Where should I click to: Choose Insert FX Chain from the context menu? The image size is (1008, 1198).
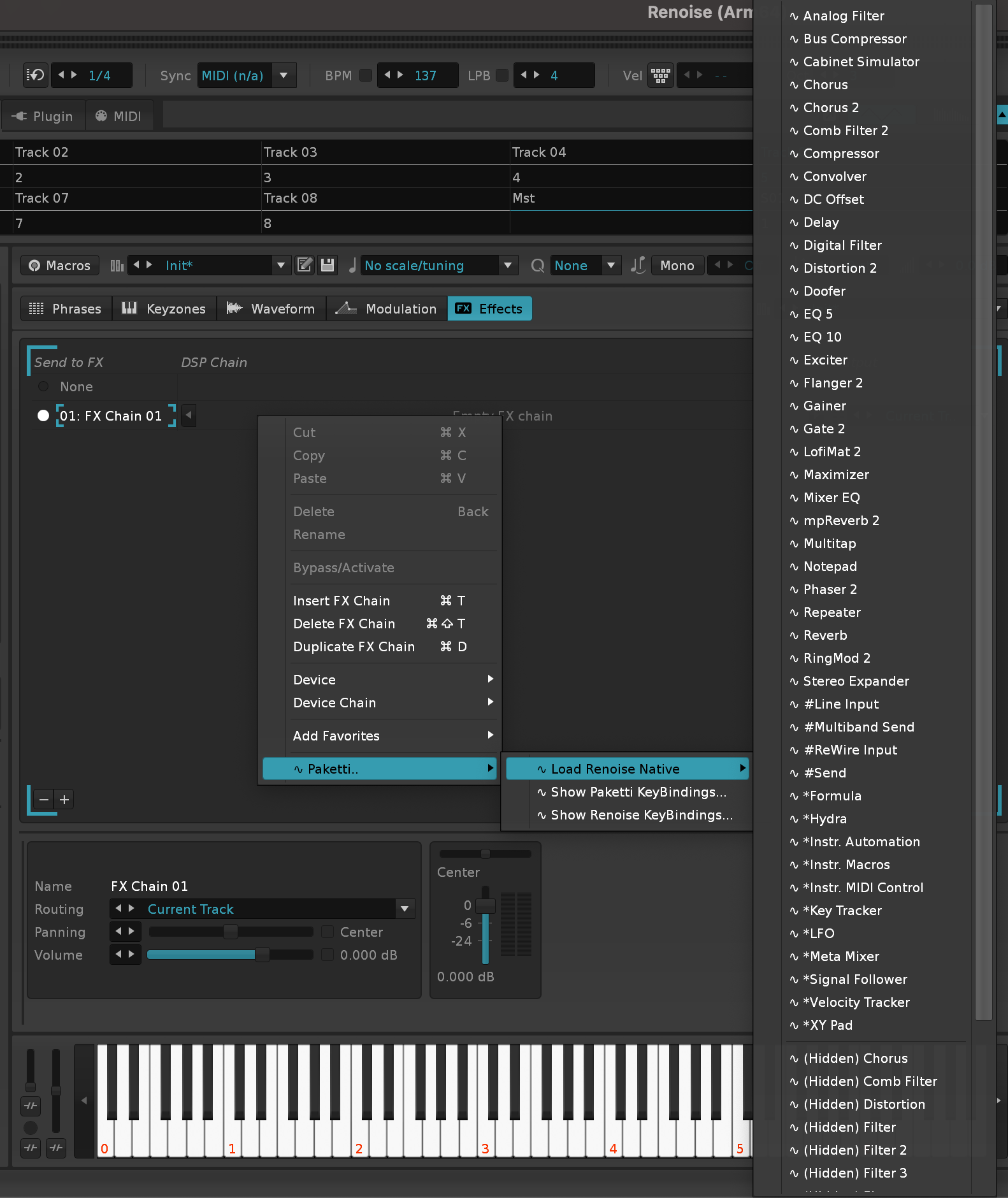[342, 600]
